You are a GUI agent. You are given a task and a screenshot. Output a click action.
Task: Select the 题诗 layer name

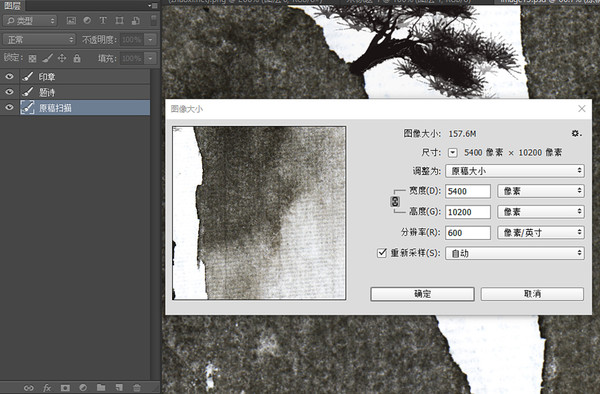[x=47, y=92]
